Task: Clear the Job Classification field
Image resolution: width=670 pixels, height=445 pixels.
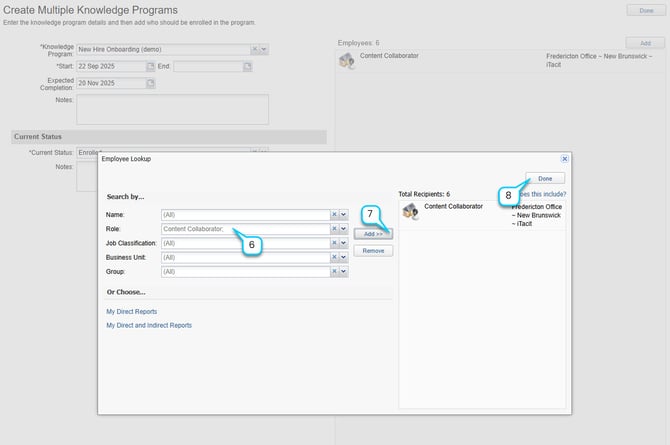Action: (x=334, y=243)
